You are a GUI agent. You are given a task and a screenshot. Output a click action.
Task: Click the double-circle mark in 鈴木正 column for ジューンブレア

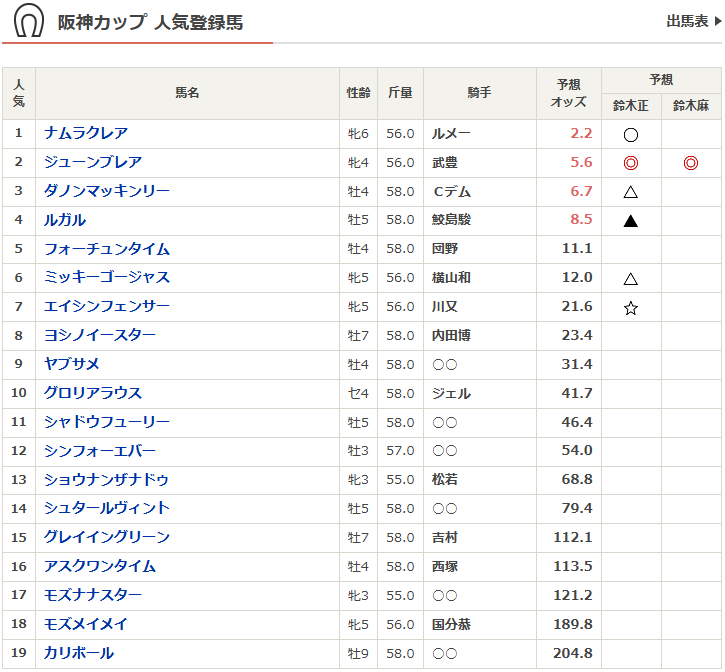[631, 163]
